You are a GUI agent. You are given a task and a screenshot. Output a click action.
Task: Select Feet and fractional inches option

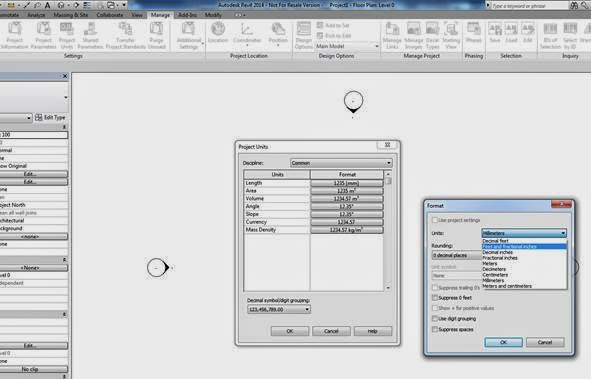pyautogui.click(x=524, y=246)
